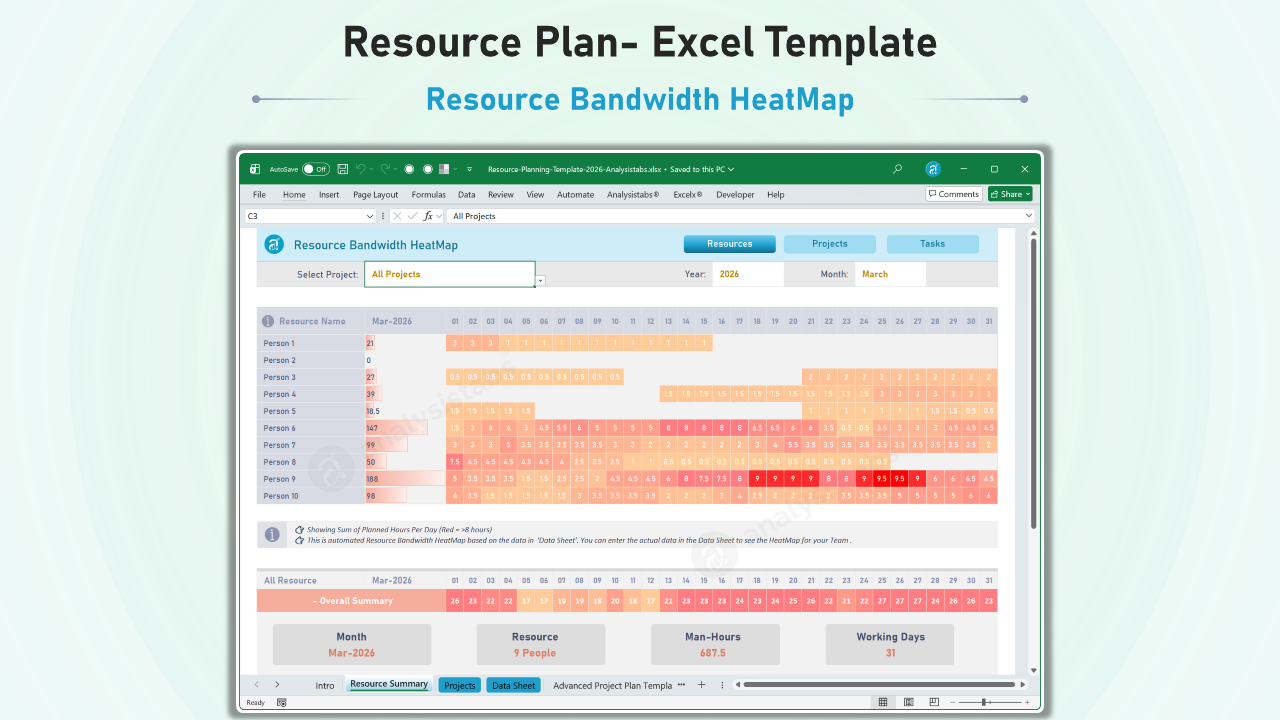Click the Comments button
Screen dimensions: 1280x720
952,193
